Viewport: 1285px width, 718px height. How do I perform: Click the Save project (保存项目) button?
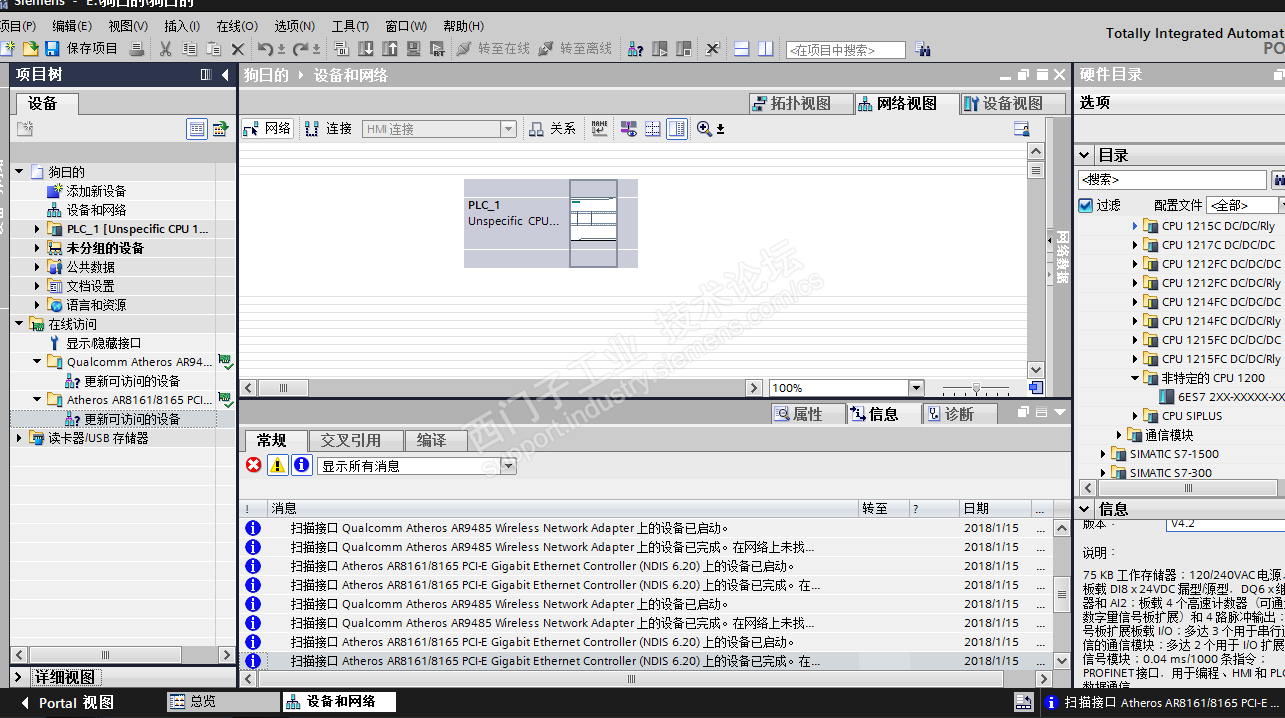pos(82,48)
